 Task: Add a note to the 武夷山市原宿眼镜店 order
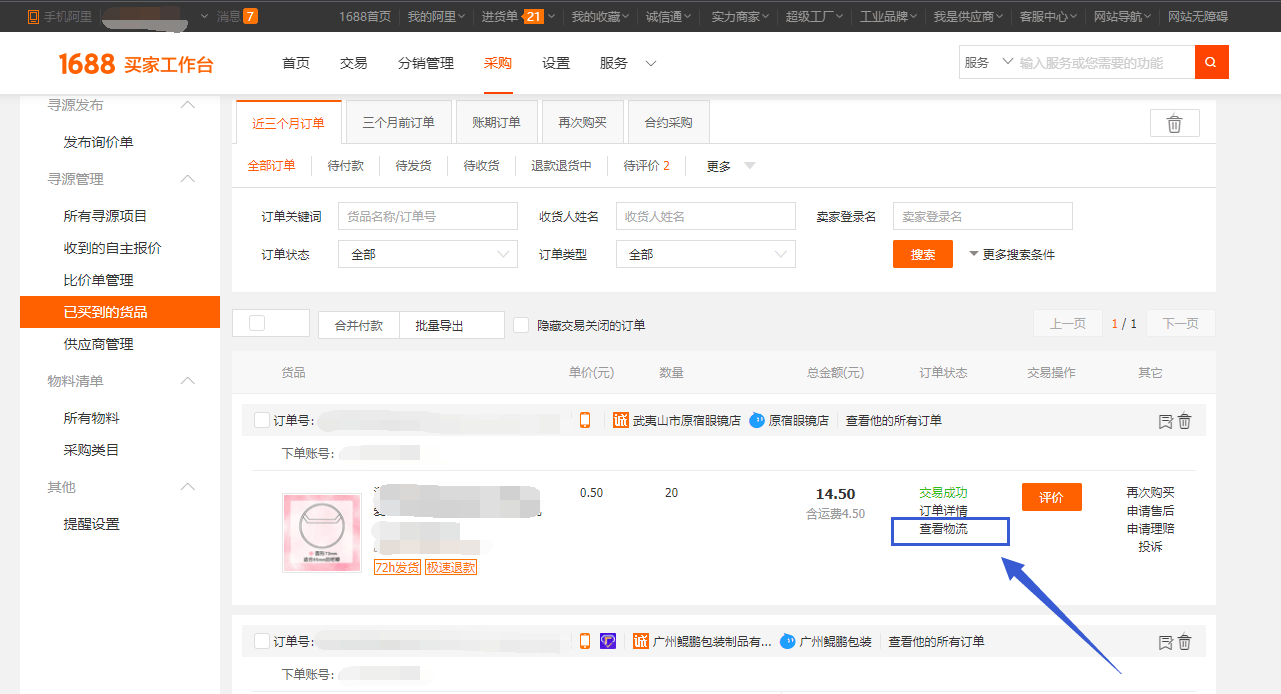click(x=1165, y=421)
